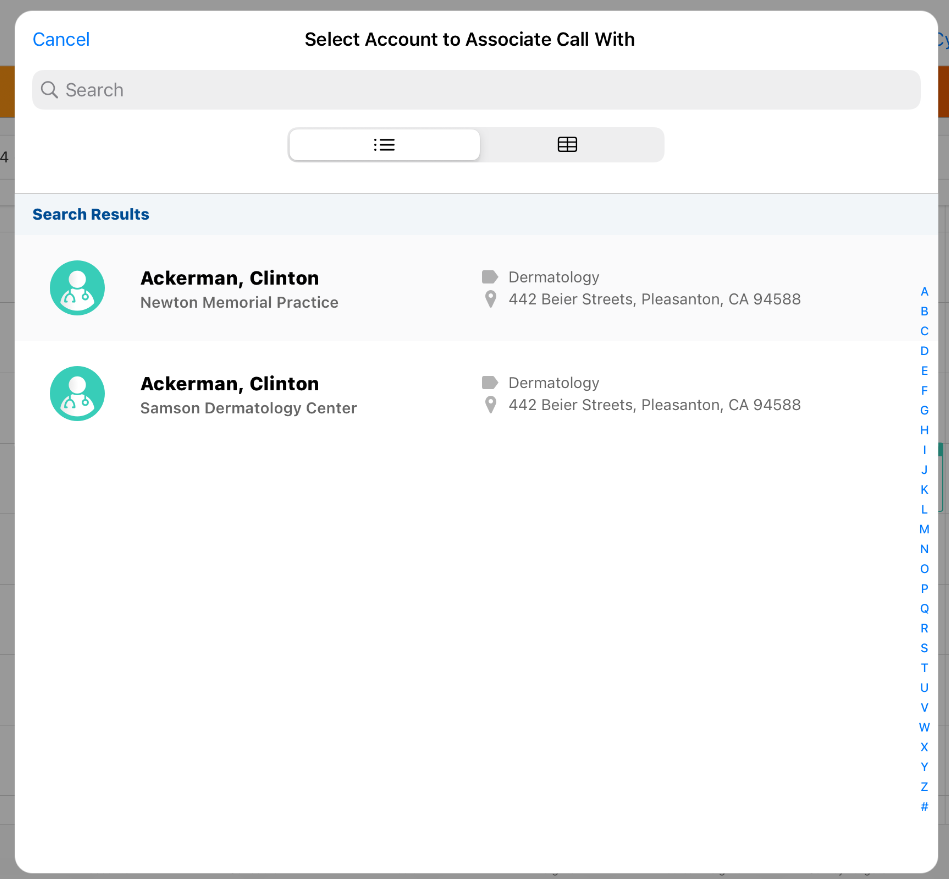This screenshot has height=879, width=949.
Task: Jump to letter A in index
Action: point(924,292)
